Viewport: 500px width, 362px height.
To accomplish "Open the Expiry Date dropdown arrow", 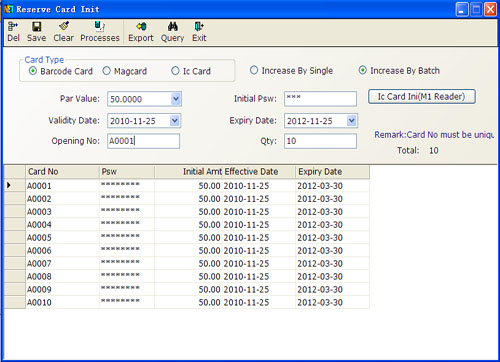I will point(352,121).
